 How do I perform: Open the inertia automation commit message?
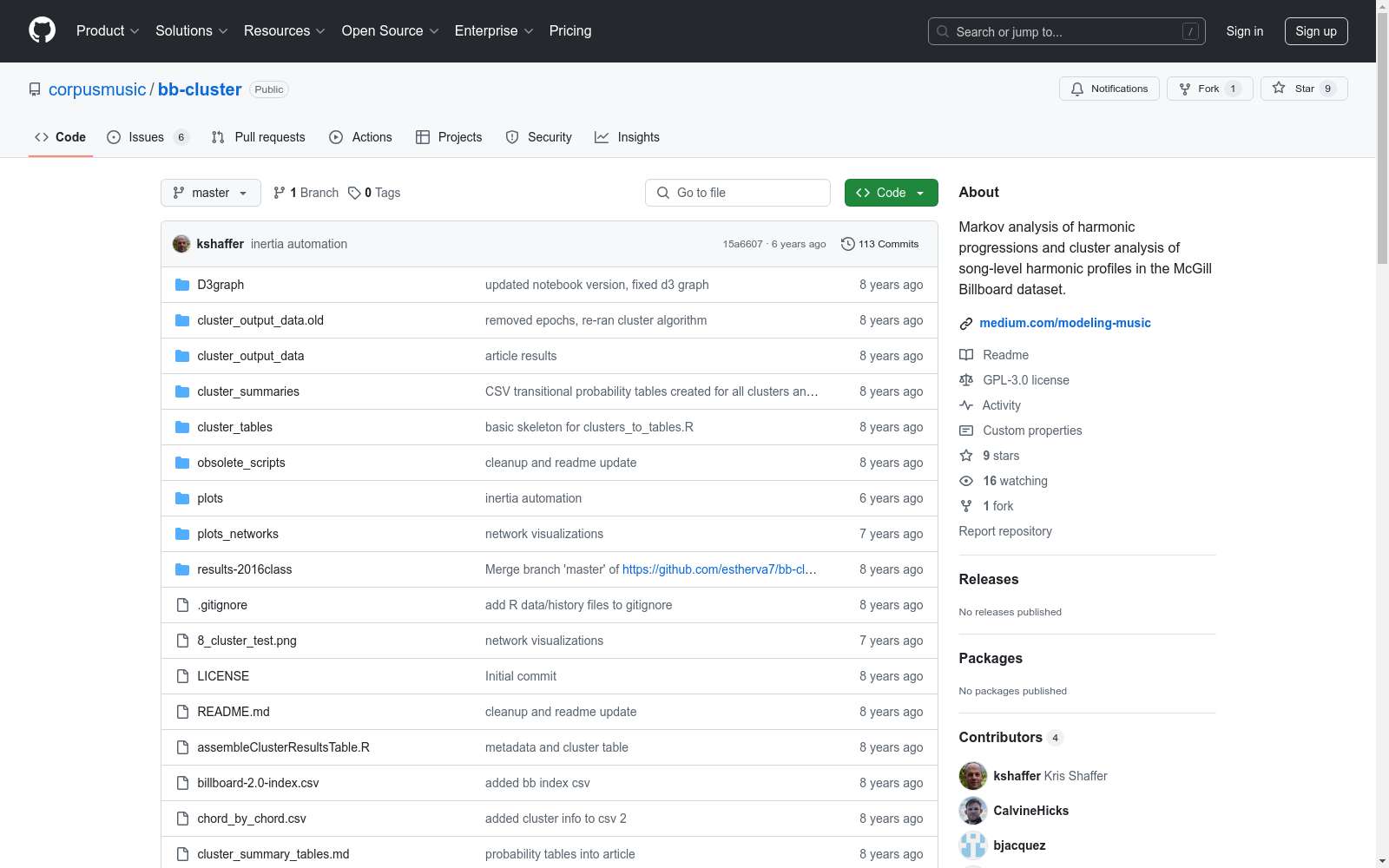pos(299,244)
